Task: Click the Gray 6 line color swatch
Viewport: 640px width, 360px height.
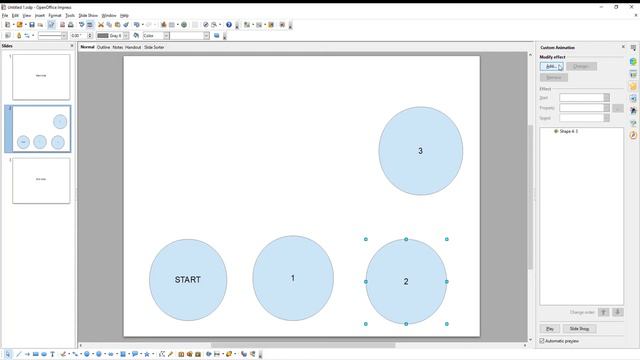Action: (x=103, y=36)
